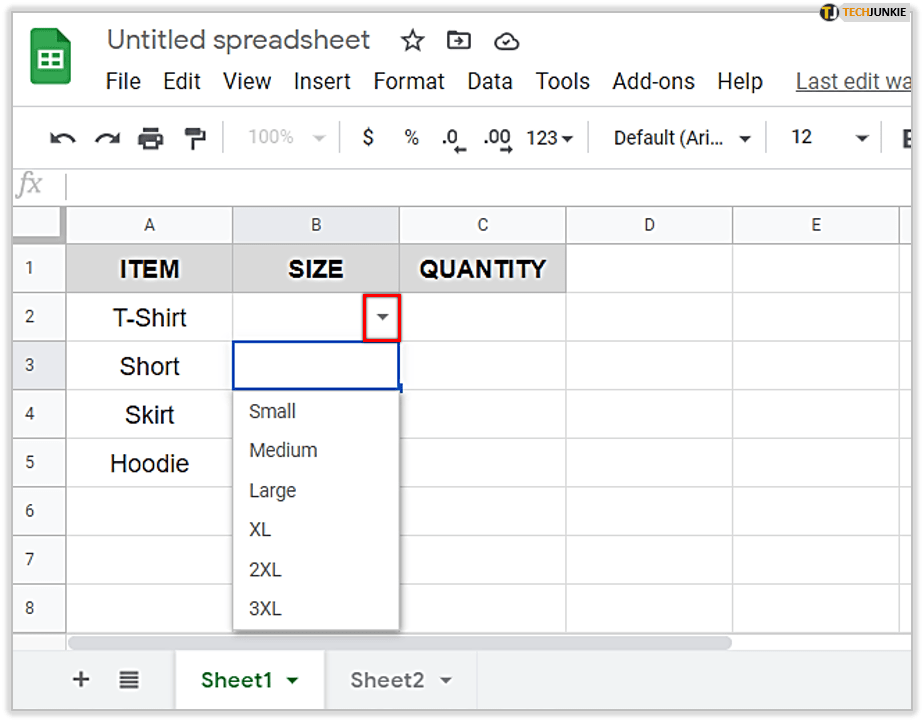Star the Untitled spreadsheet document
The height and width of the screenshot is (722, 924).
(x=412, y=41)
